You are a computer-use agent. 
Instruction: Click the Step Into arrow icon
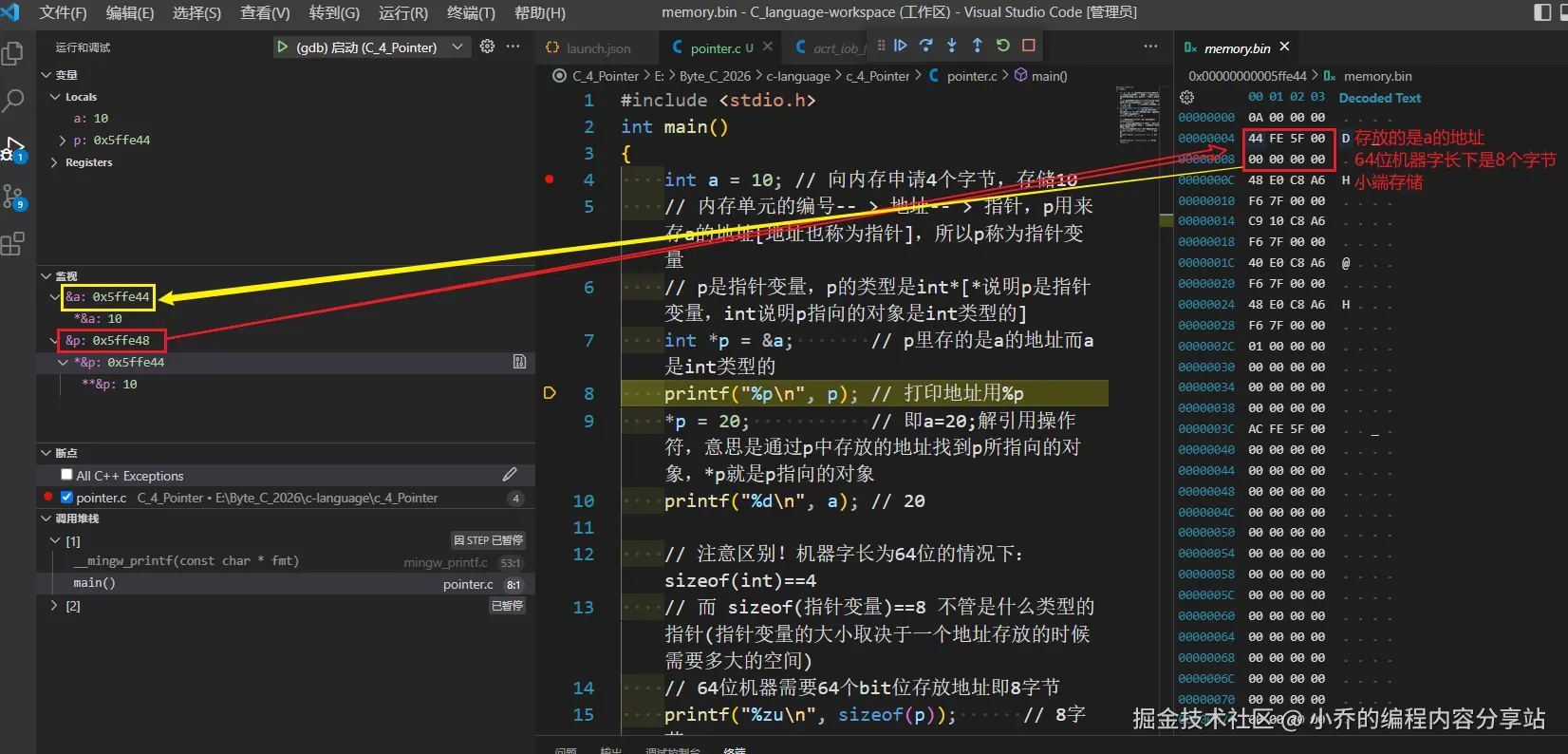coord(952,46)
